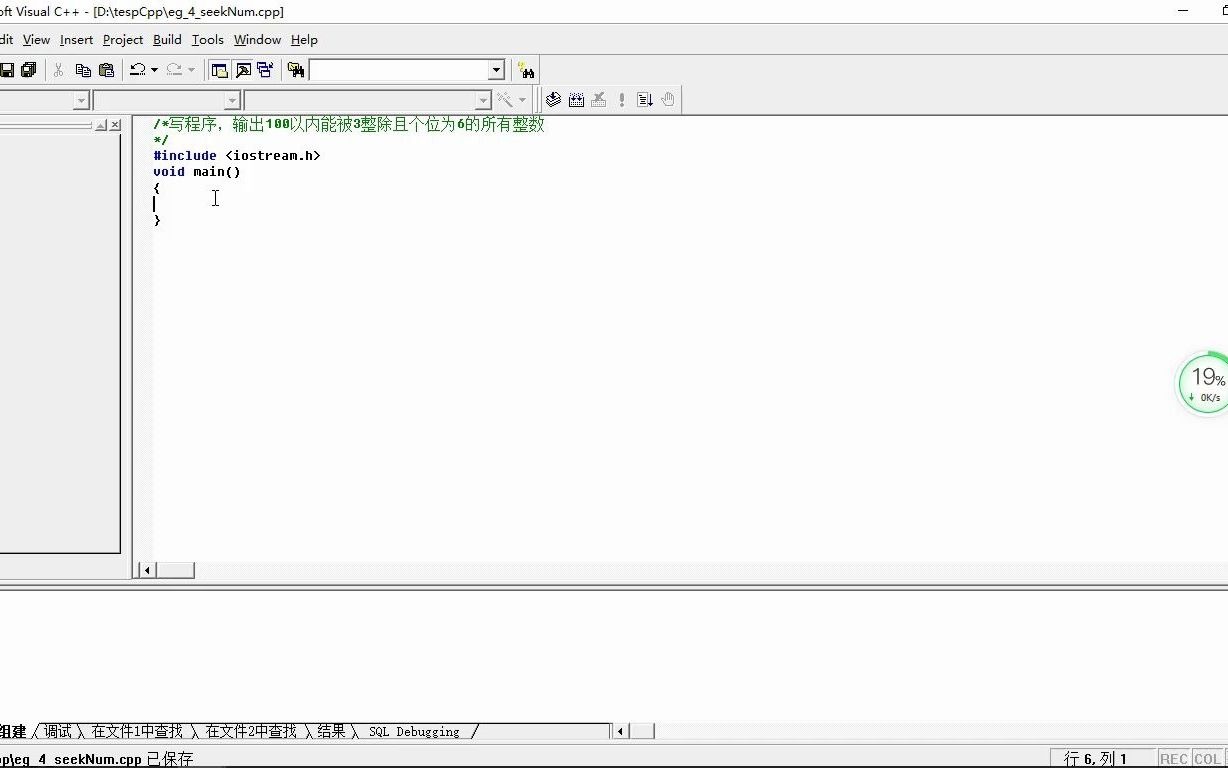
Task: Build the project with the Build icon
Action: 576,99
